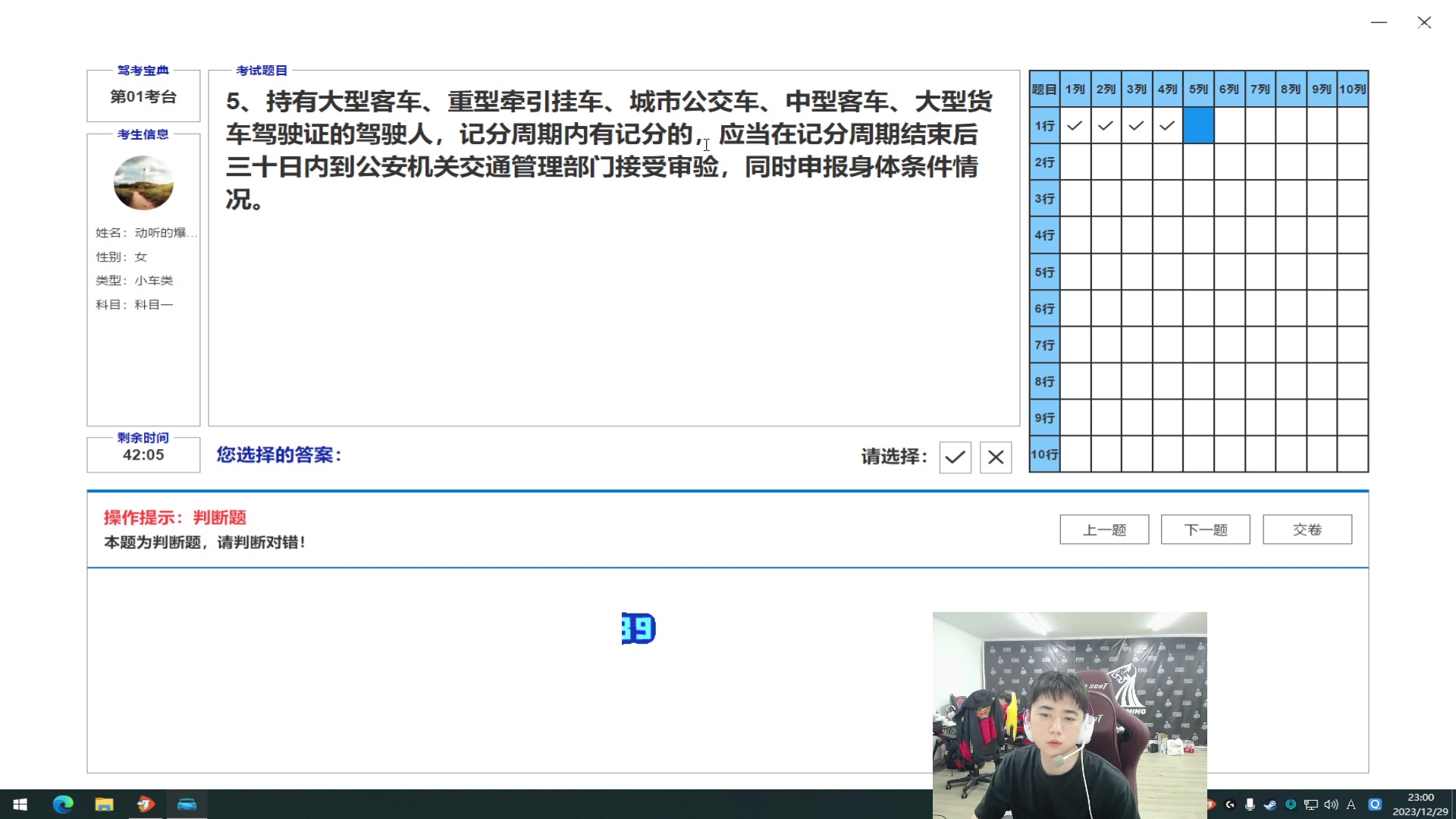
Task: Select the X answer option
Action: coord(996,457)
